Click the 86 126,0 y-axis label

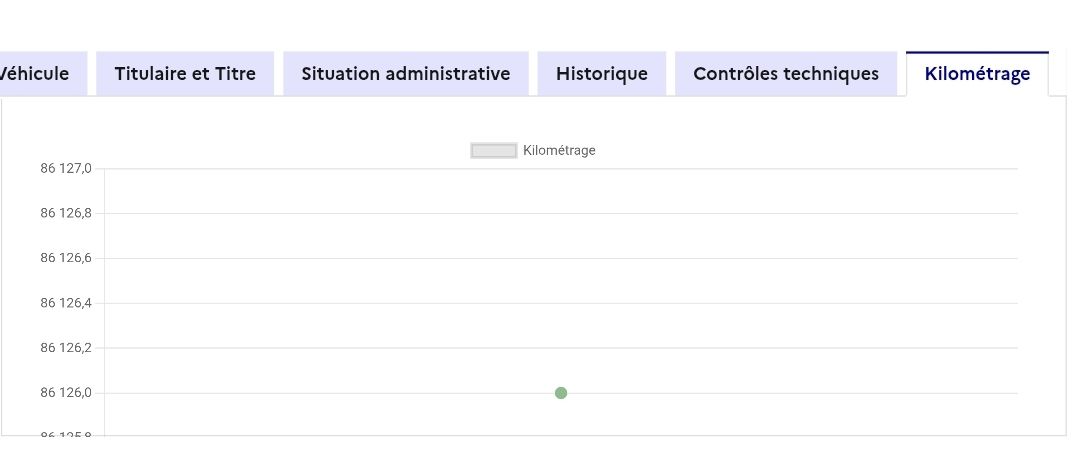66,393
